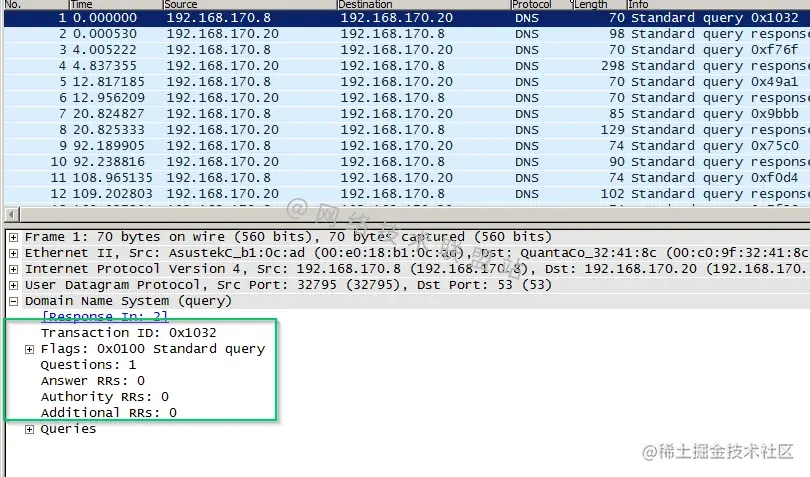Image resolution: width=810 pixels, height=477 pixels.
Task: Select packet 10 at time 92.238816
Action: coord(407,162)
